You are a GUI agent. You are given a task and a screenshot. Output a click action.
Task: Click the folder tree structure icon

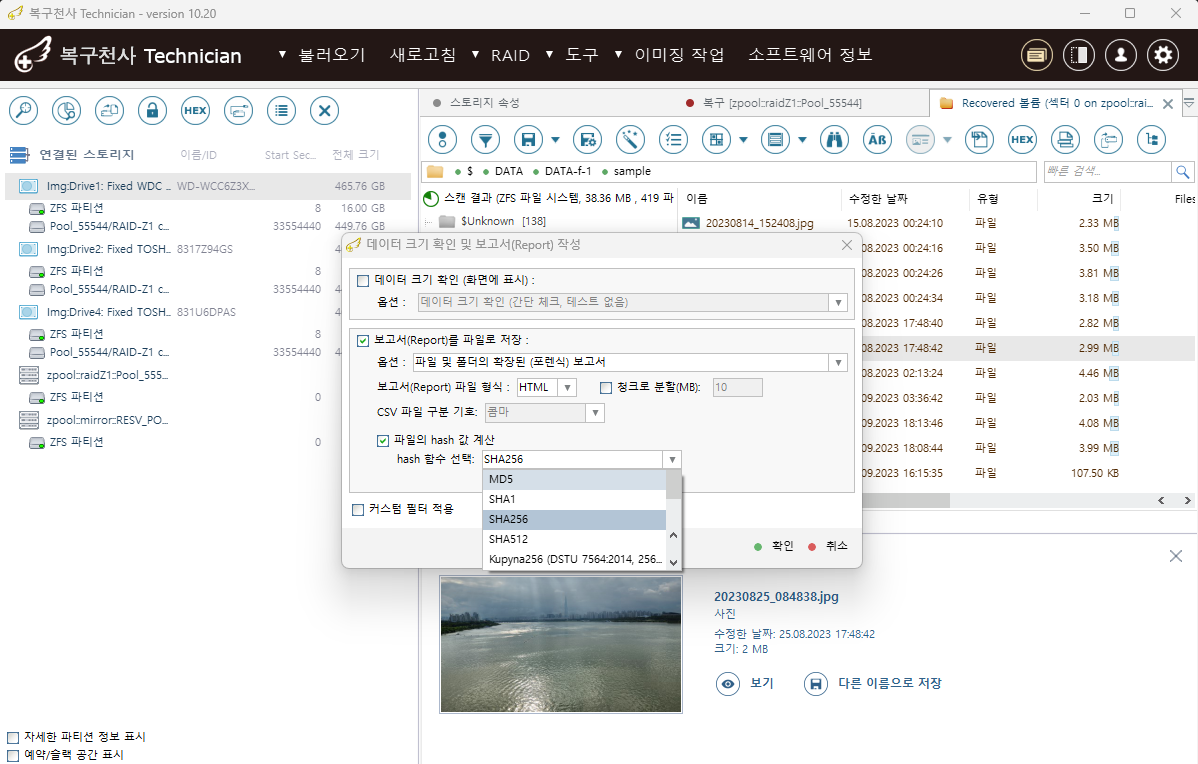pyautogui.click(x=1151, y=140)
